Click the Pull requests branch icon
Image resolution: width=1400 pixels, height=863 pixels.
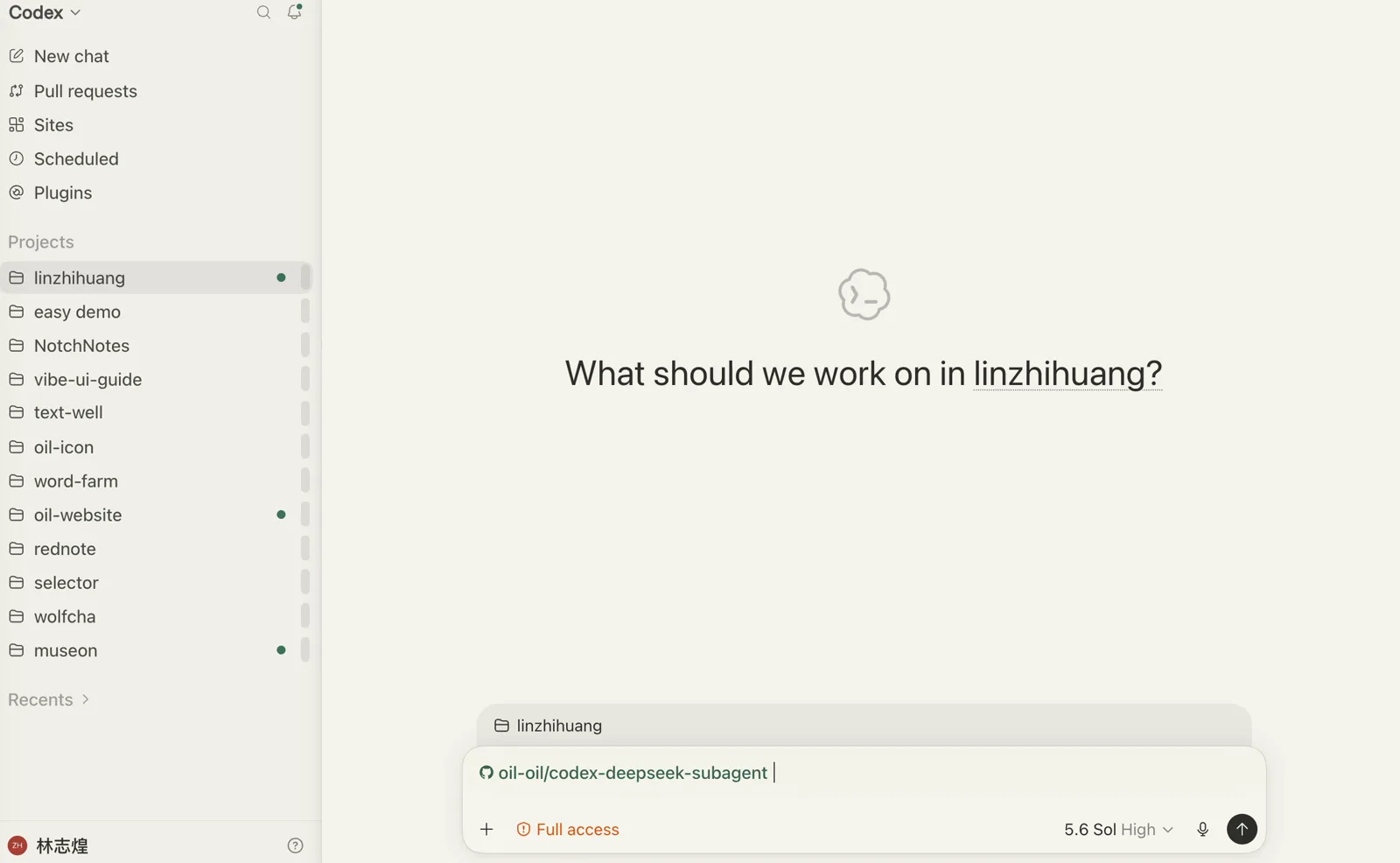tap(16, 91)
